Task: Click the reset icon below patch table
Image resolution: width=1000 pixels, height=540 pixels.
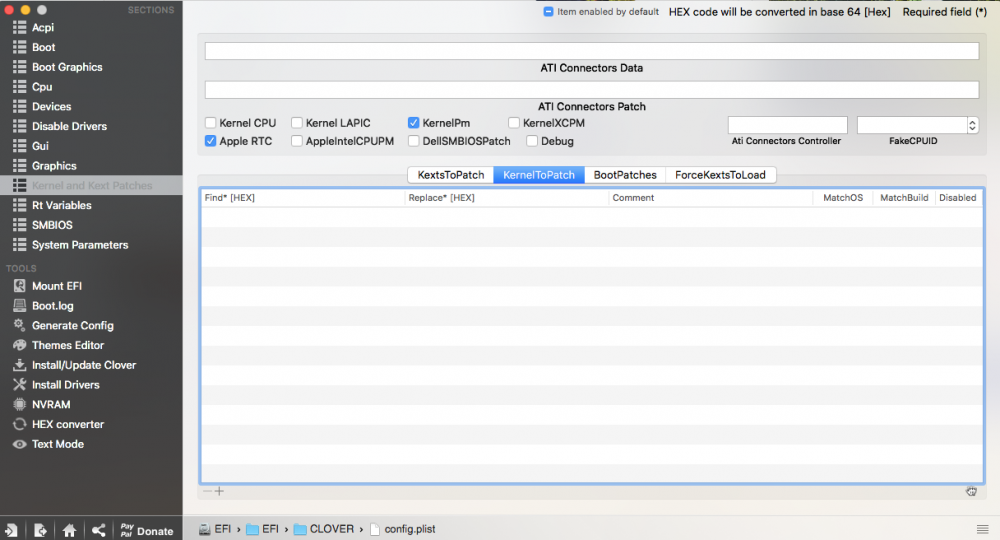Action: [971, 491]
